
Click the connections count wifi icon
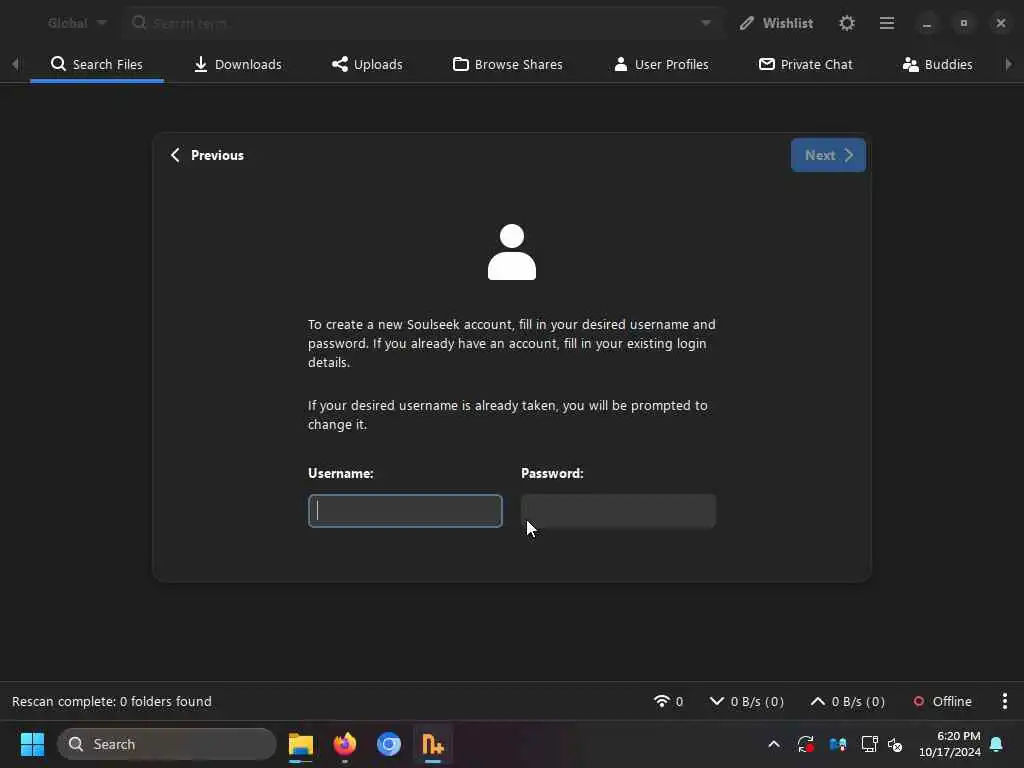(x=668, y=701)
